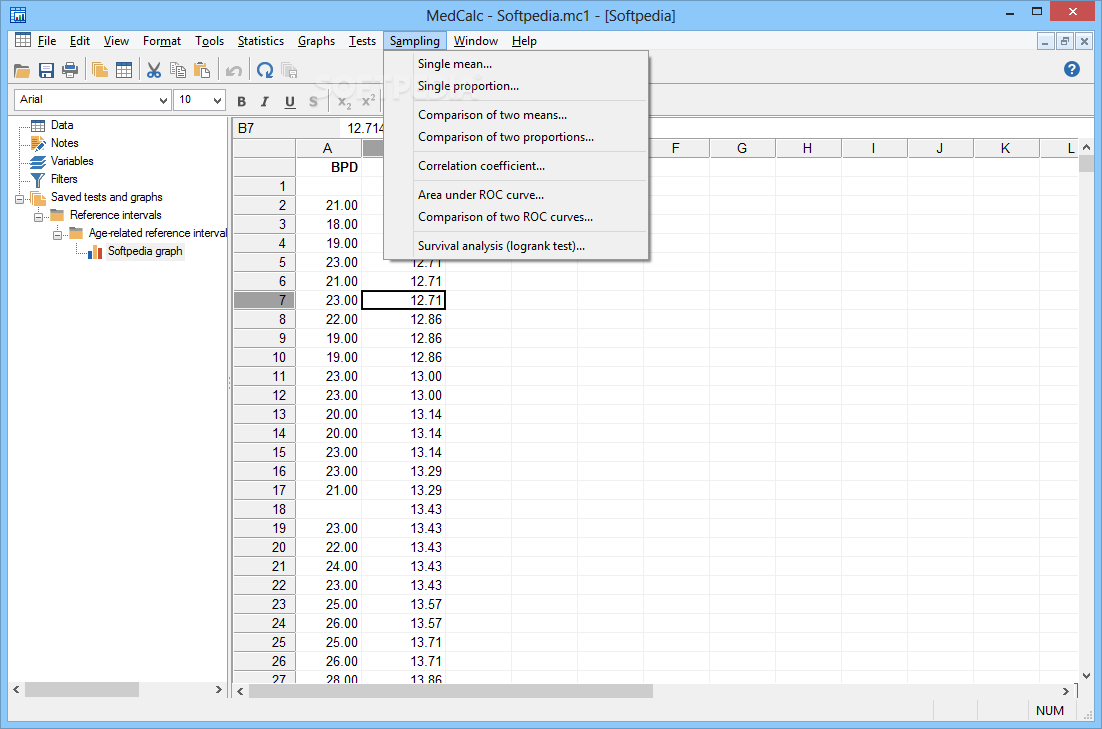Toggle superscript X2 button
This screenshot has width=1102, height=729.
tap(368, 101)
